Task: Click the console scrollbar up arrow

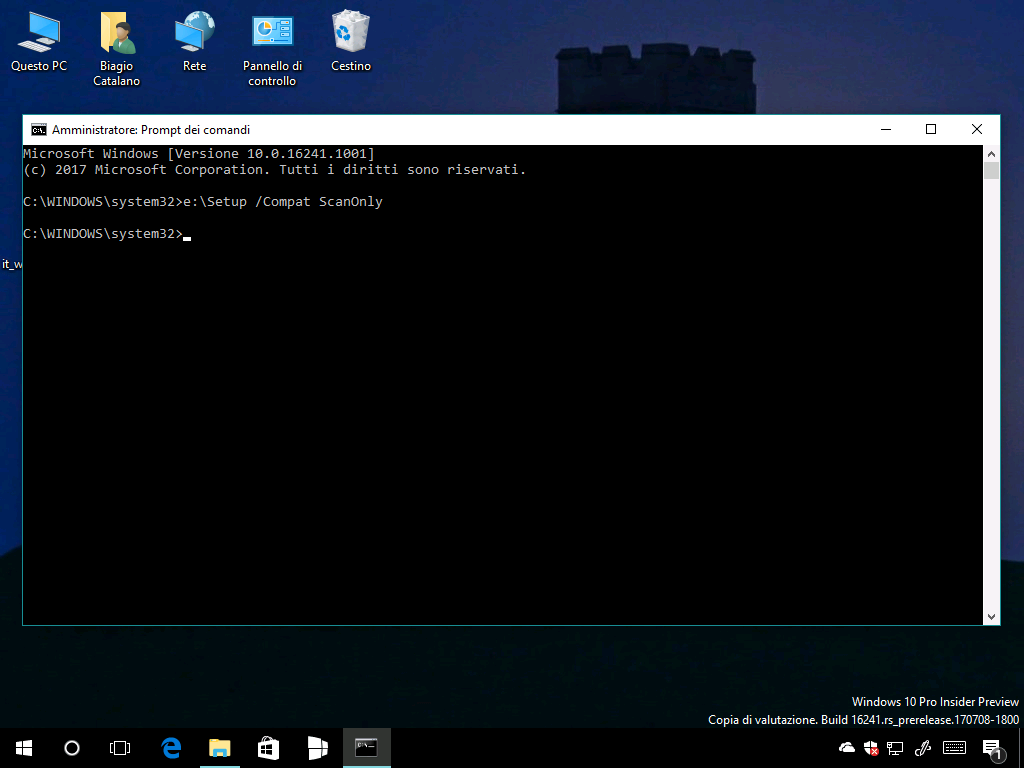Action: pos(991,154)
